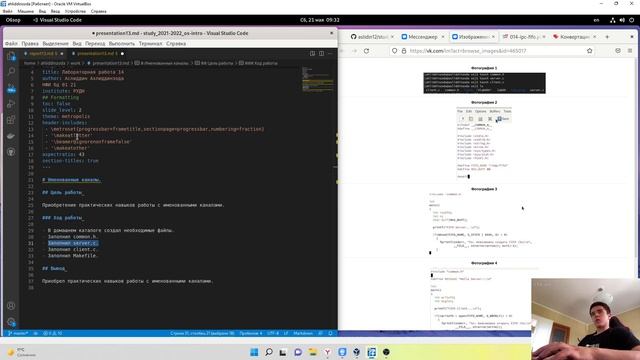Open OBS Studio on taskbar
Screen dimensions: 640x360
[386, 352]
